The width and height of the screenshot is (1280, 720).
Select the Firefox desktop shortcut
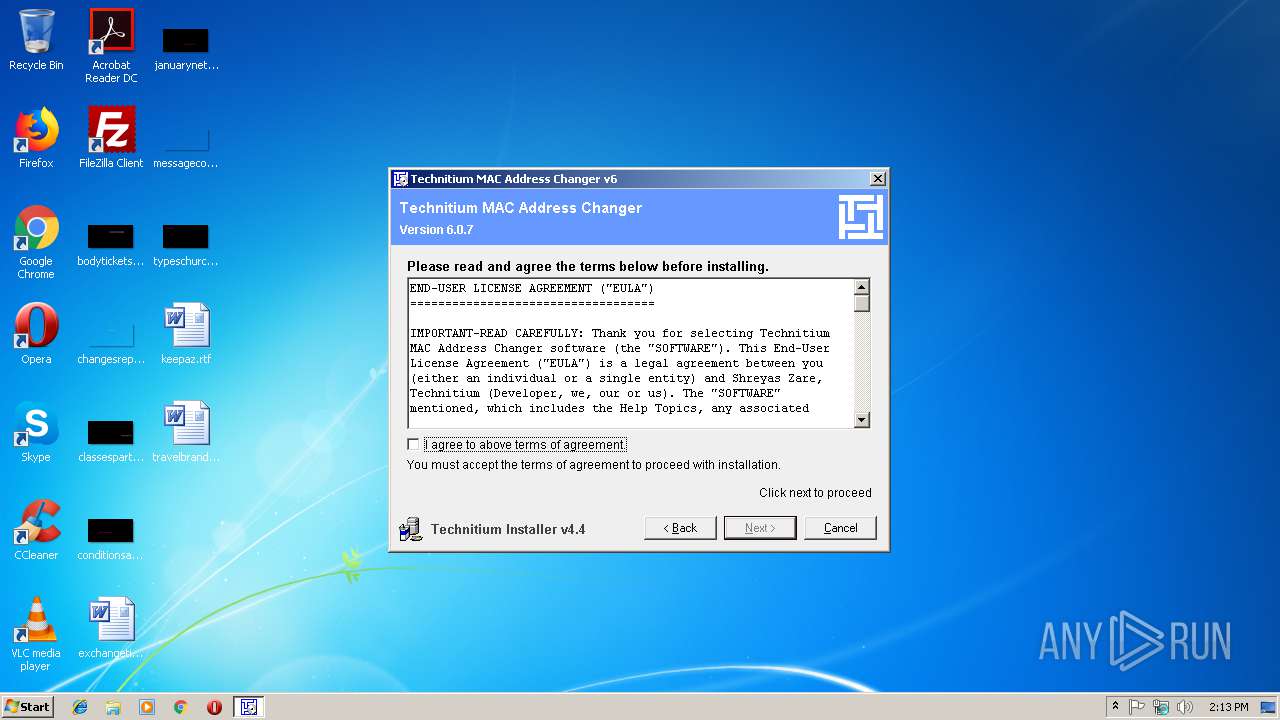pos(36,138)
